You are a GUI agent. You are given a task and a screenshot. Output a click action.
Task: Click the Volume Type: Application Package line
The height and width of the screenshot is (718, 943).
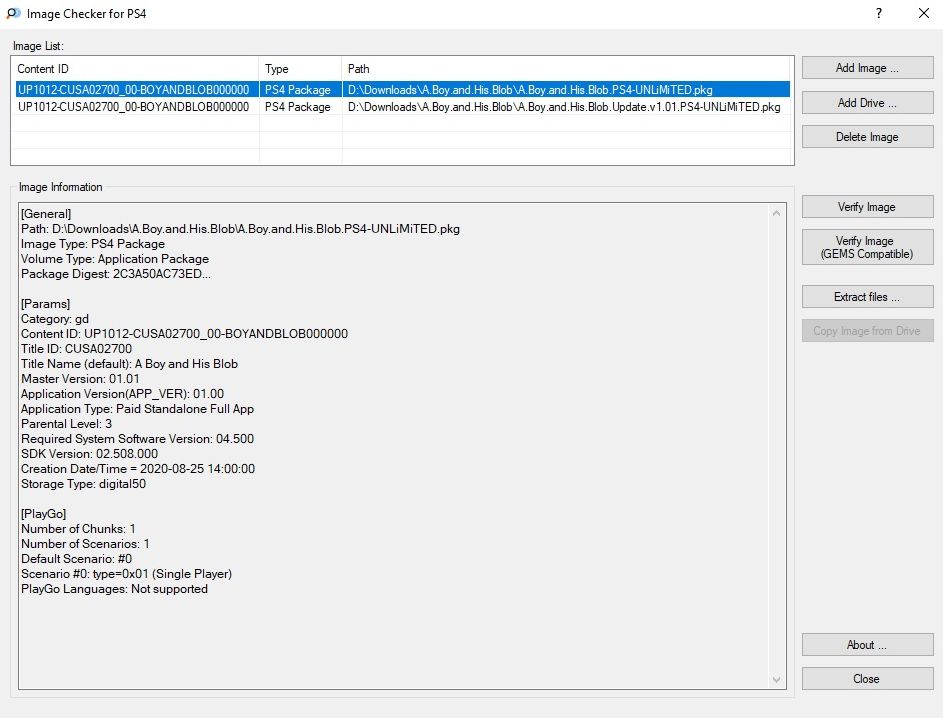115,259
